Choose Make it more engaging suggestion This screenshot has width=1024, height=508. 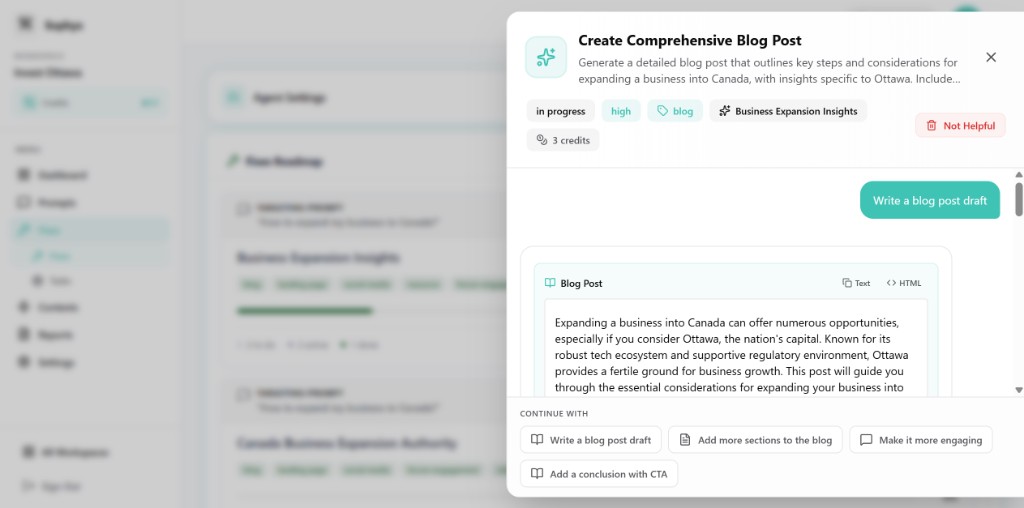coord(921,439)
